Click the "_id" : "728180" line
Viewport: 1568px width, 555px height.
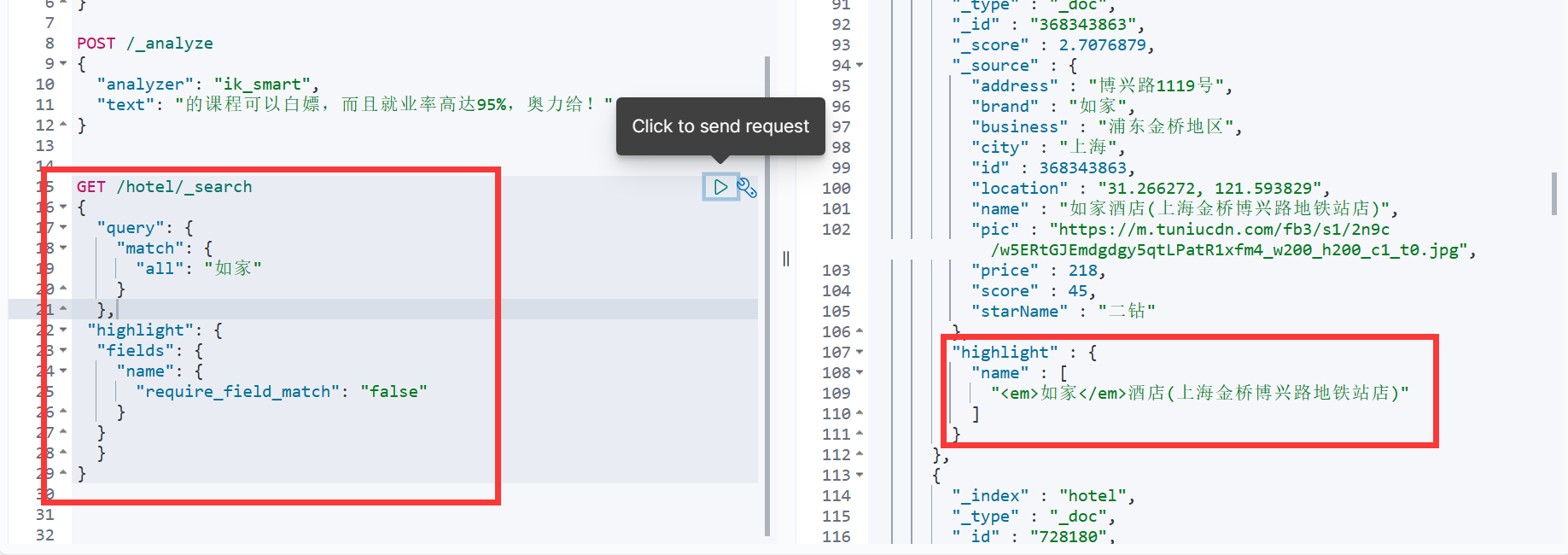pyautogui.click(x=1034, y=537)
